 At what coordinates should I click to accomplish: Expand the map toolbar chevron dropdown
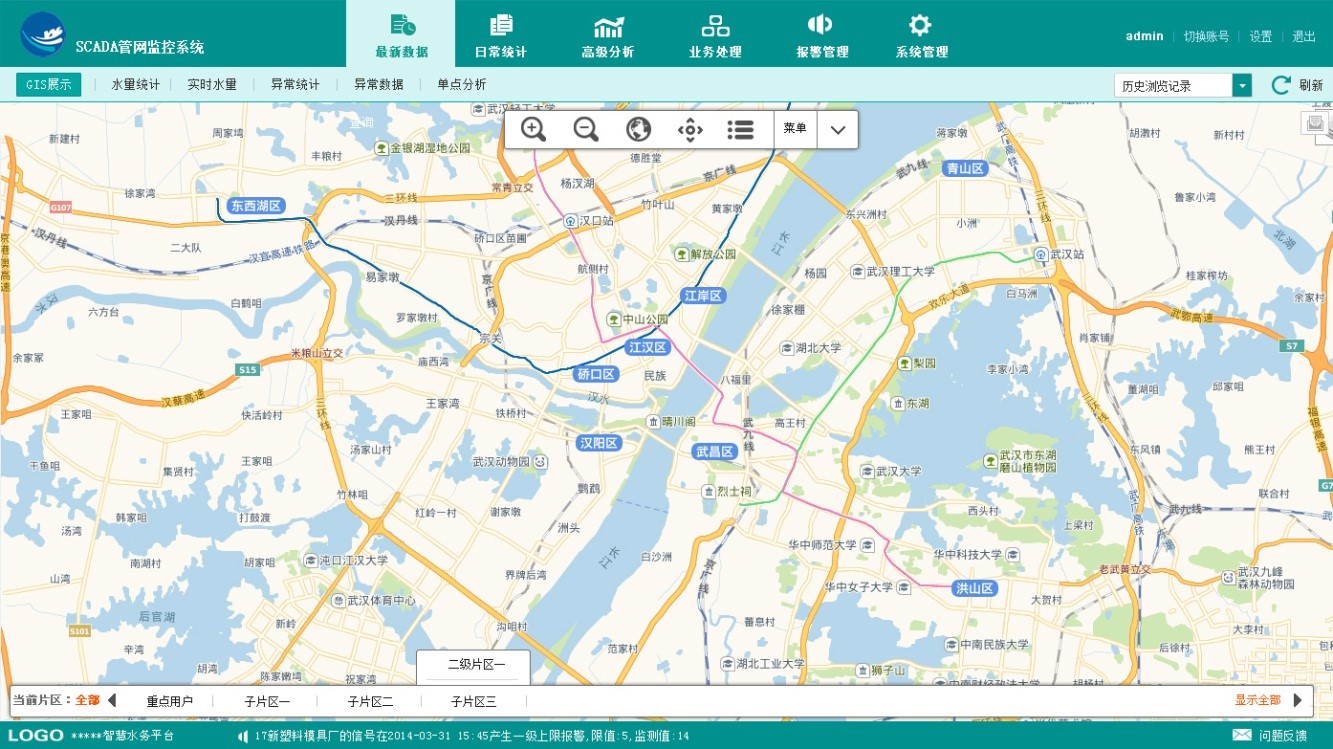tap(838, 129)
